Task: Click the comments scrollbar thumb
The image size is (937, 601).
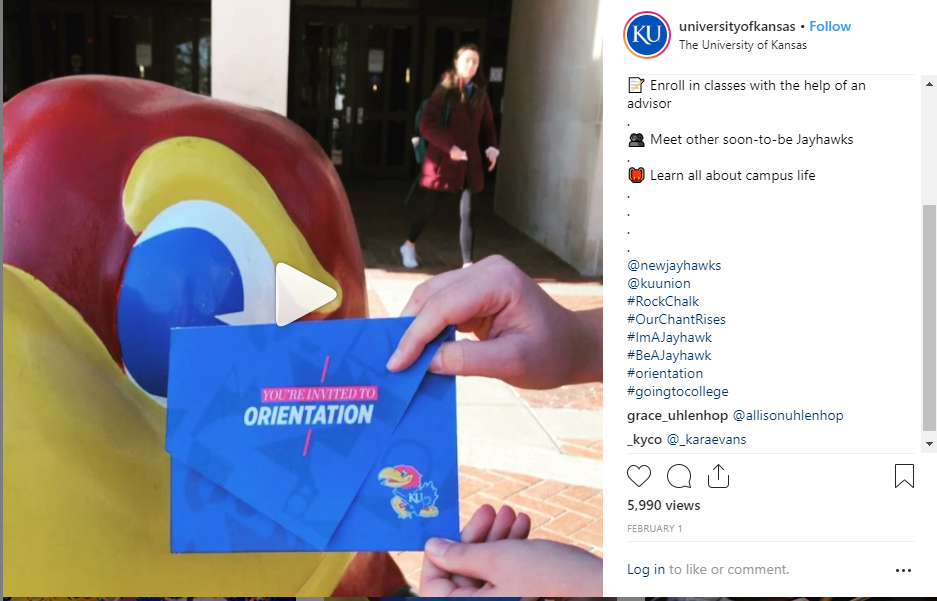Action: [929, 318]
